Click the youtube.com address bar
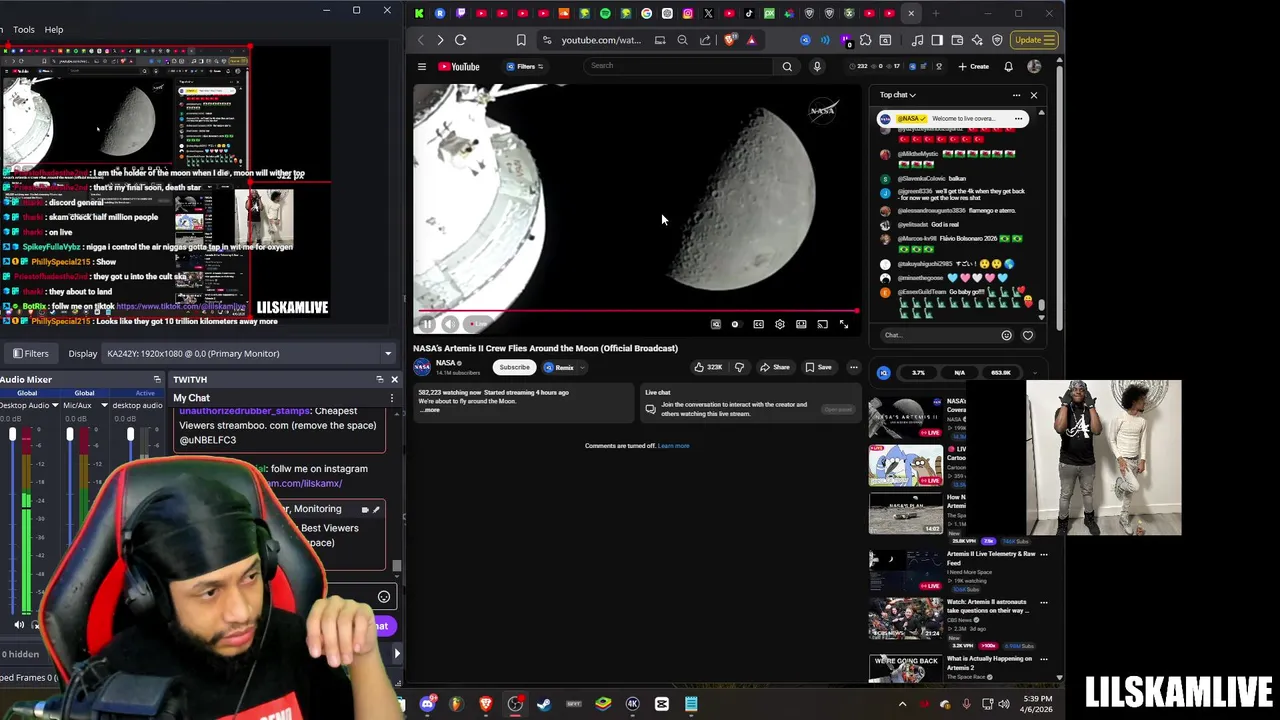 point(600,40)
